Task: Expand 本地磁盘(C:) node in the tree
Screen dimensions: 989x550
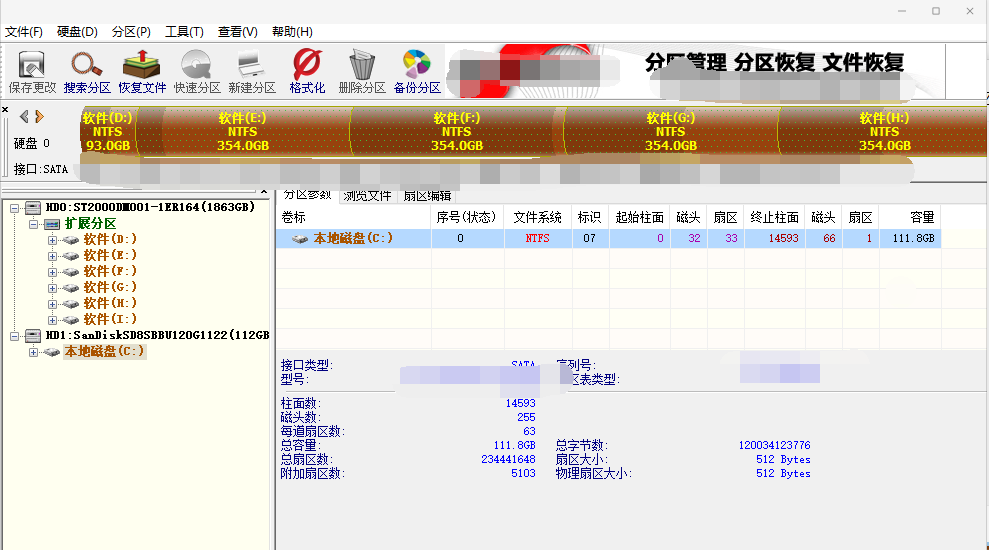Action: click(x=33, y=352)
